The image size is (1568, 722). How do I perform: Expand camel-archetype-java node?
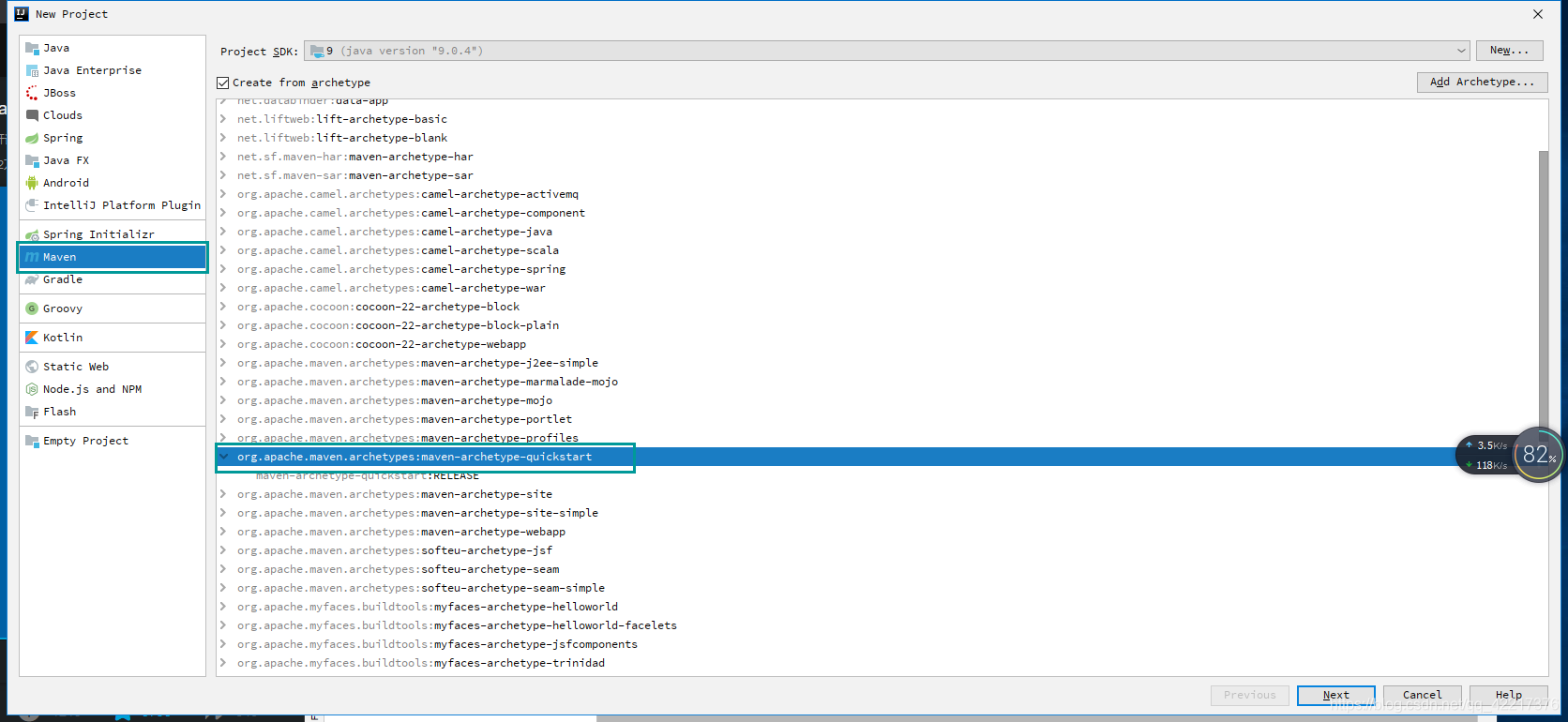(x=223, y=232)
